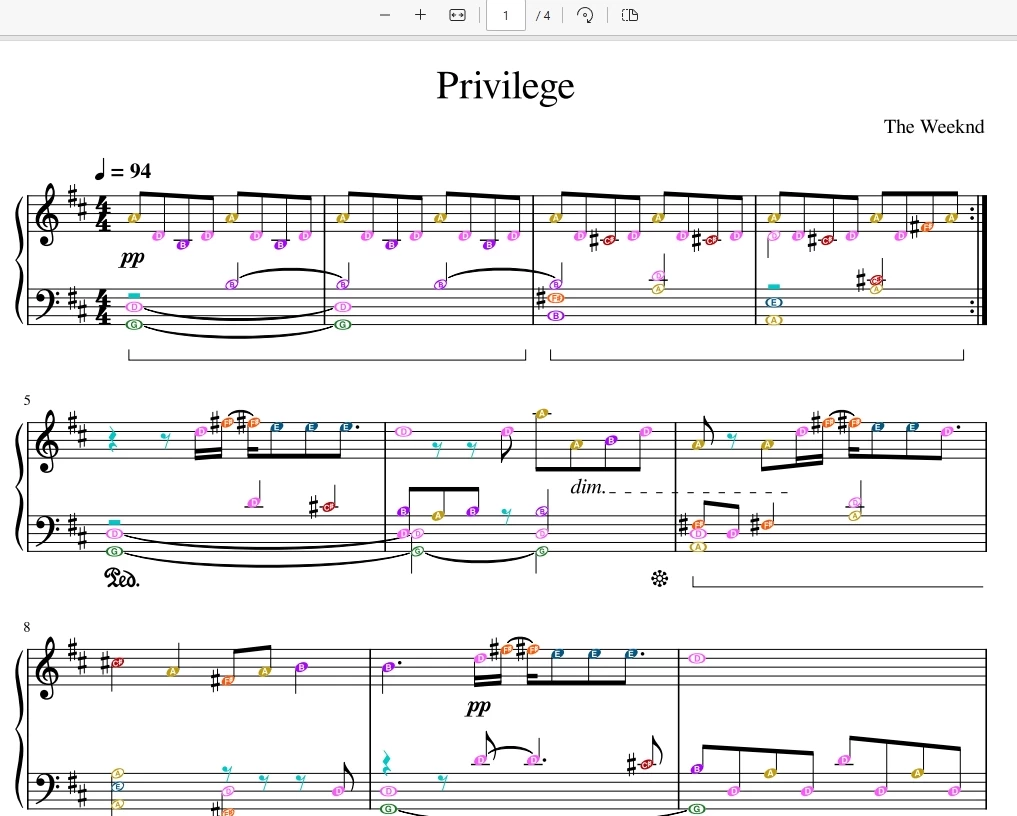Select the title "Privilege"

[x=505, y=86]
